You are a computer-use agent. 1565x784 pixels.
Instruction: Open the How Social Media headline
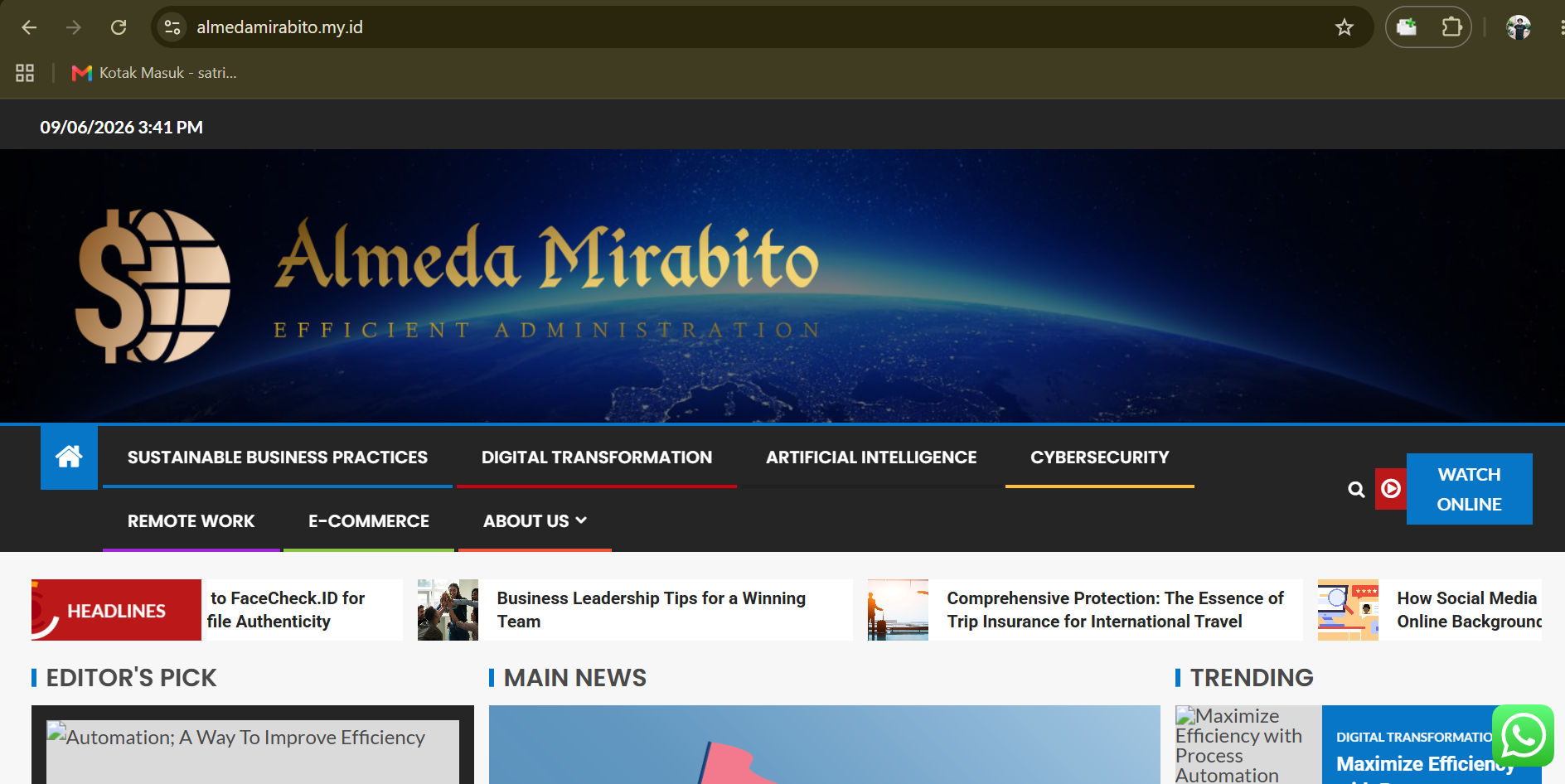coord(1469,610)
